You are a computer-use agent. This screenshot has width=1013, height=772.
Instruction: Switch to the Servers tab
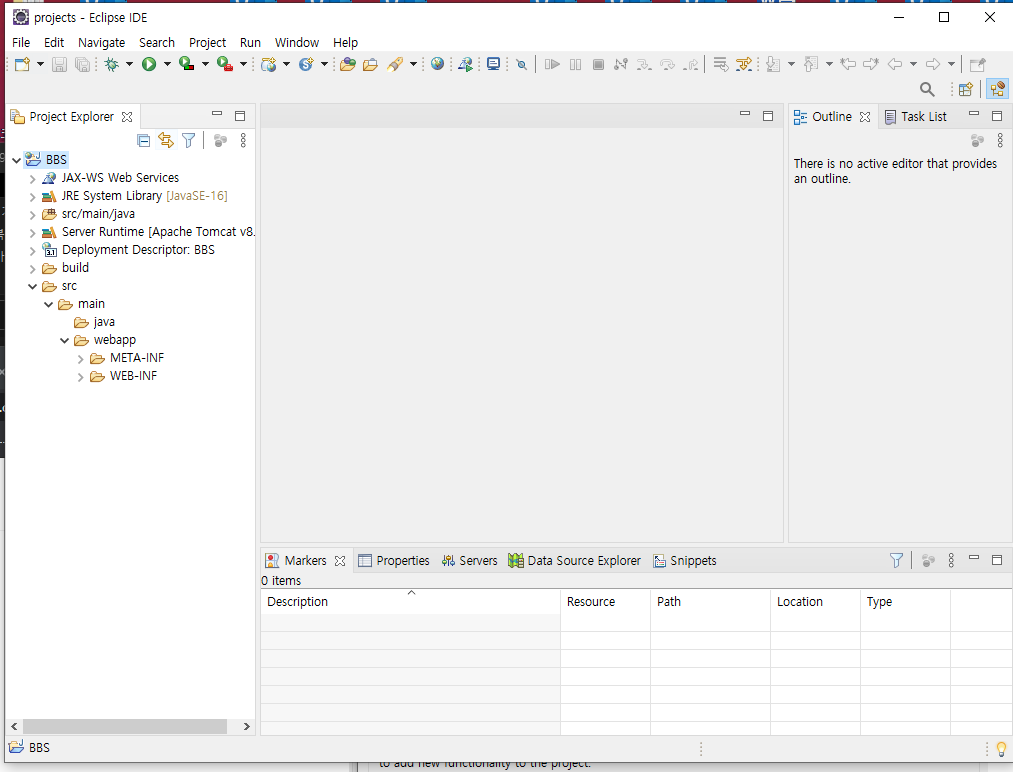pos(470,561)
